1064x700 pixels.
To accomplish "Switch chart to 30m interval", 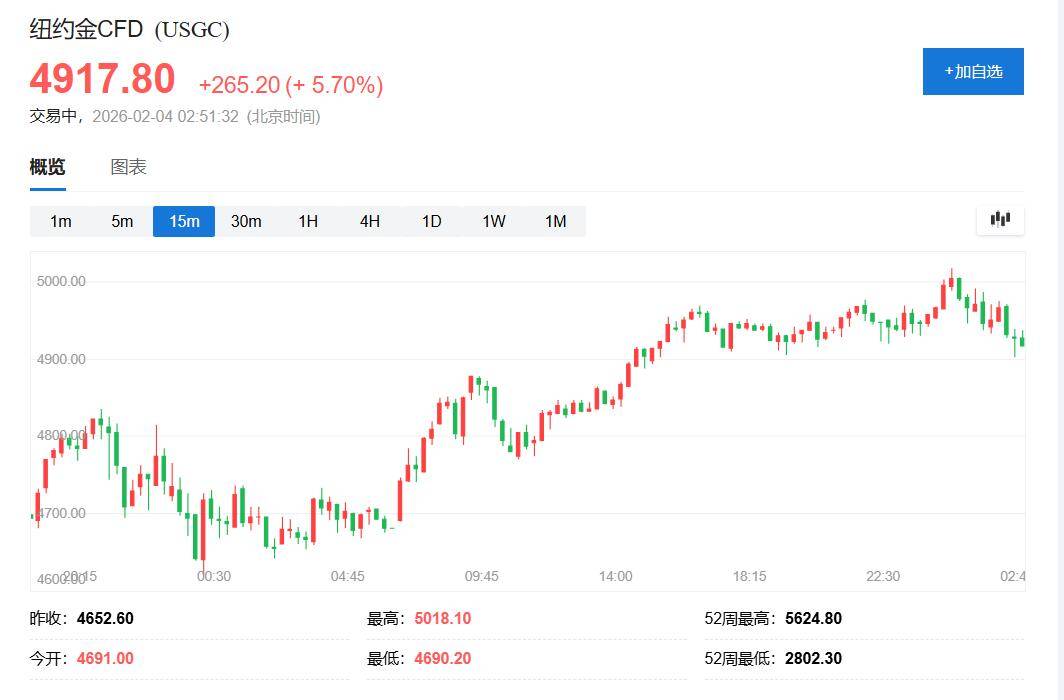I will pos(246,221).
